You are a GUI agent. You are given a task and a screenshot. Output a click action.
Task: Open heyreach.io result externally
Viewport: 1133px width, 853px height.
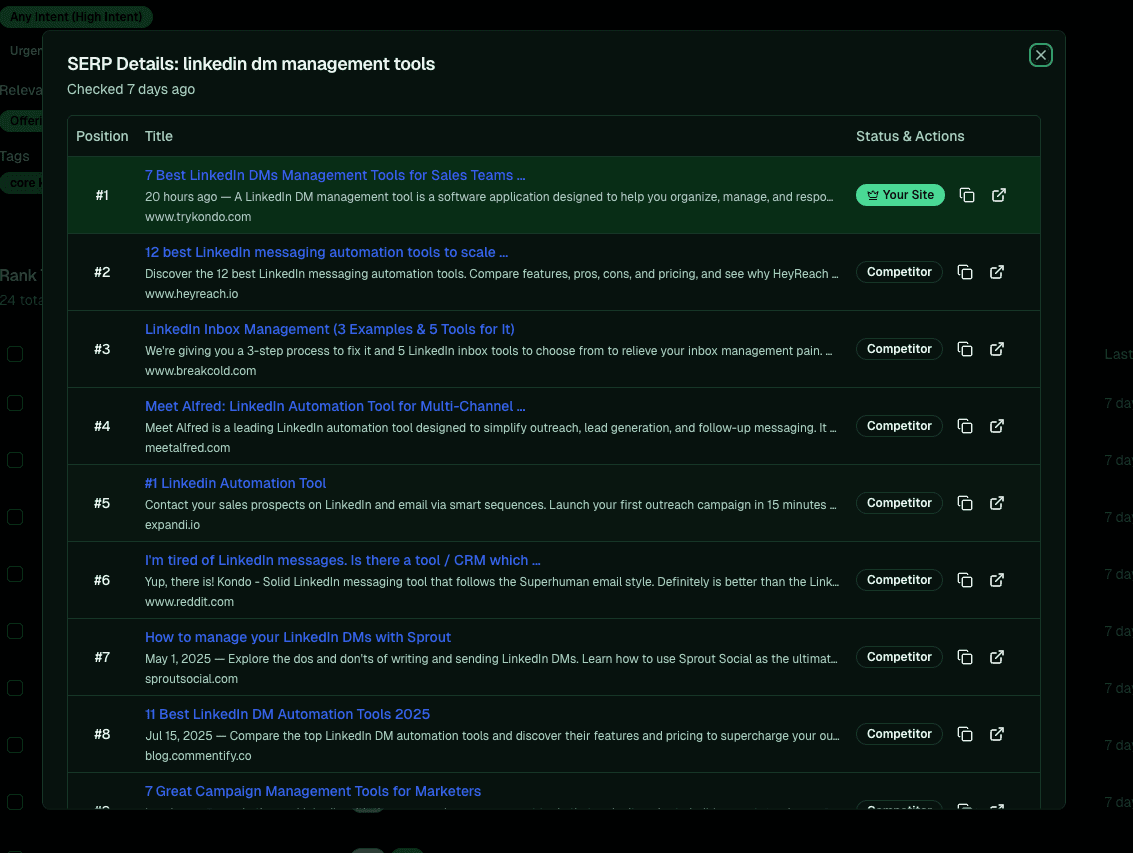click(x=996, y=272)
